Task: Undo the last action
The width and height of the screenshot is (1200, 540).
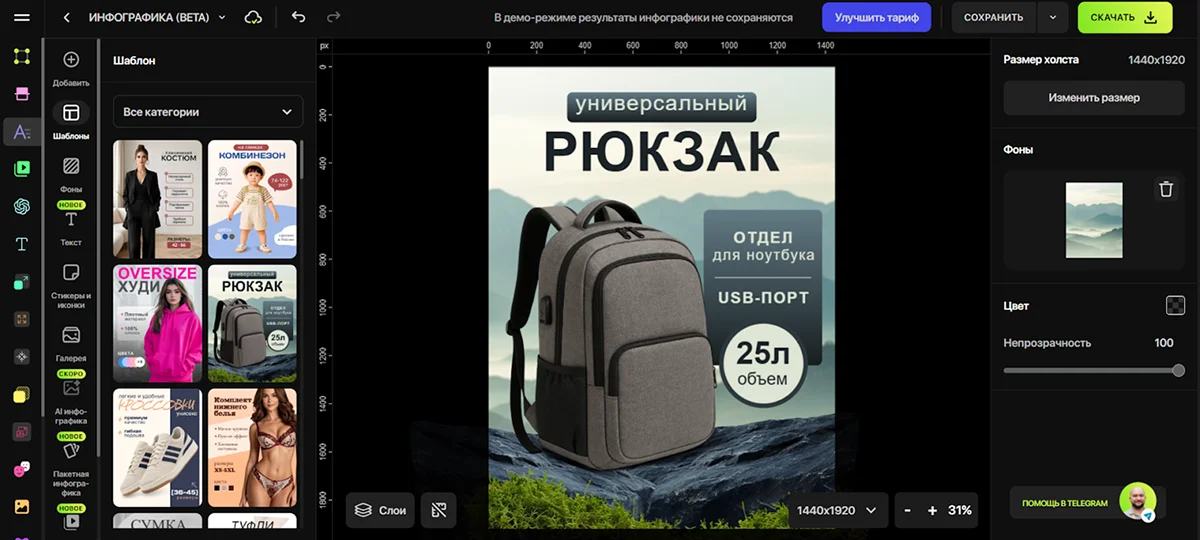Action: (x=298, y=17)
